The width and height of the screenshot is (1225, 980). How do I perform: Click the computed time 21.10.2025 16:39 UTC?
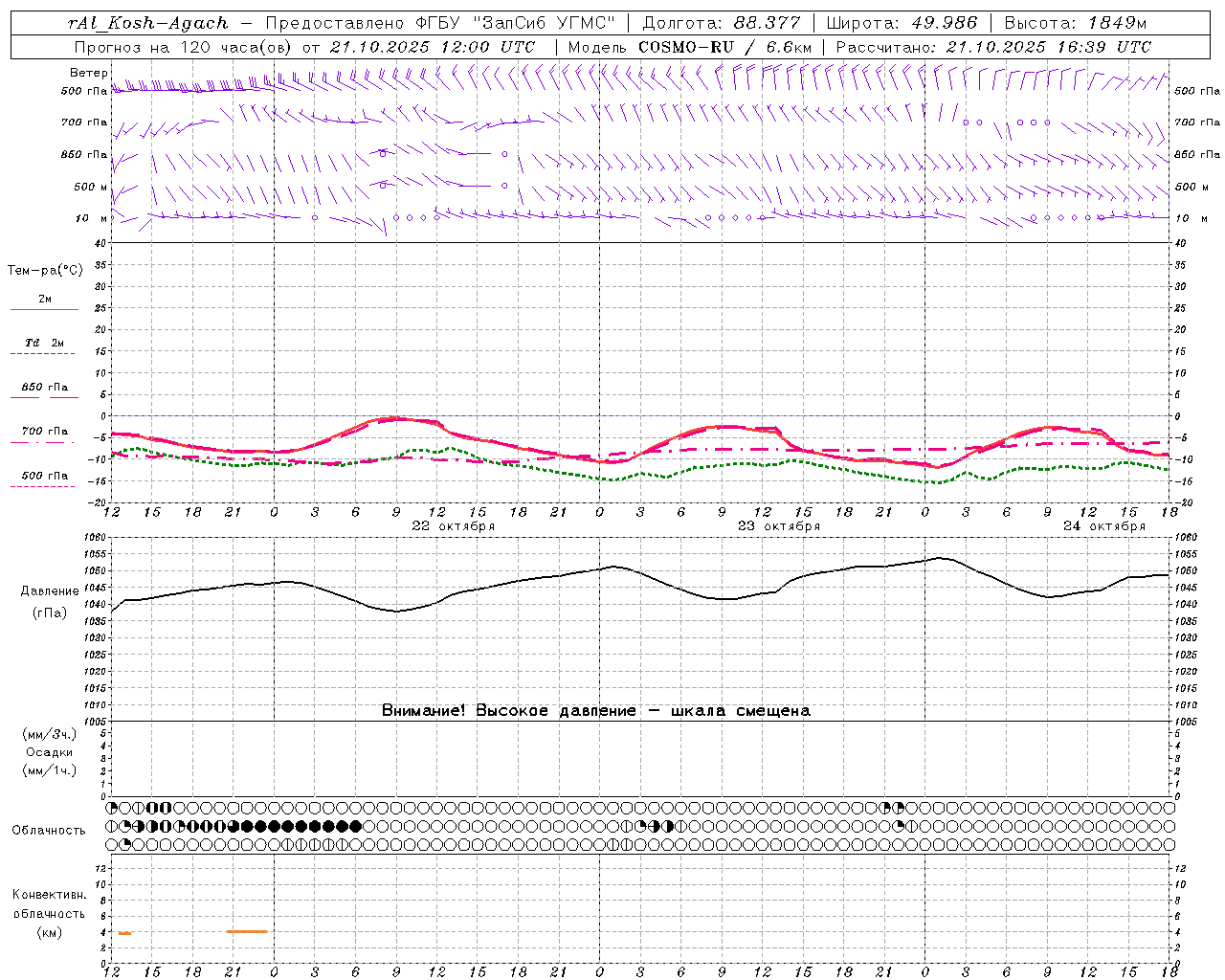pyautogui.click(x=1048, y=47)
